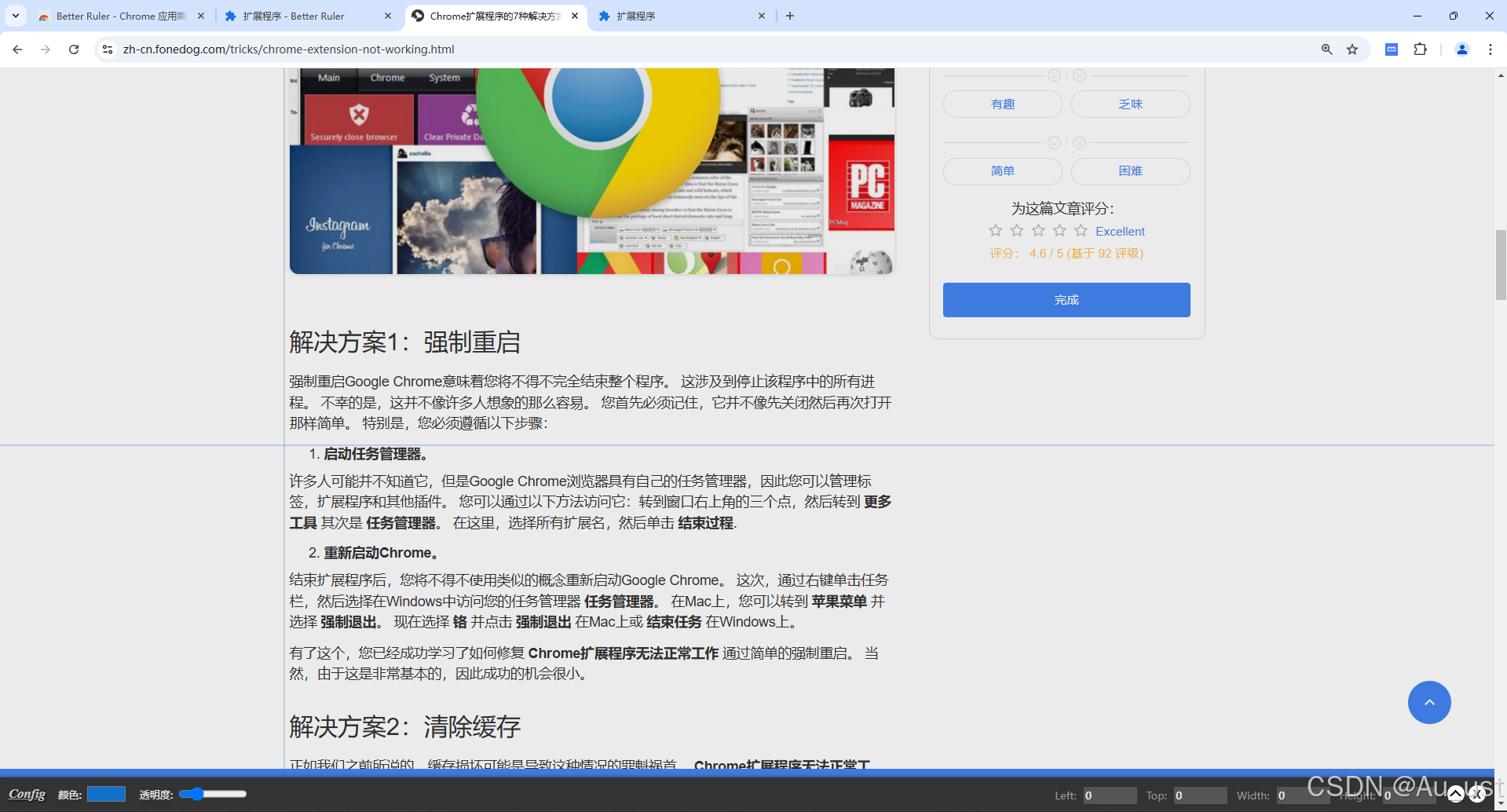Open Chrome three-dot menu

[x=1491, y=49]
